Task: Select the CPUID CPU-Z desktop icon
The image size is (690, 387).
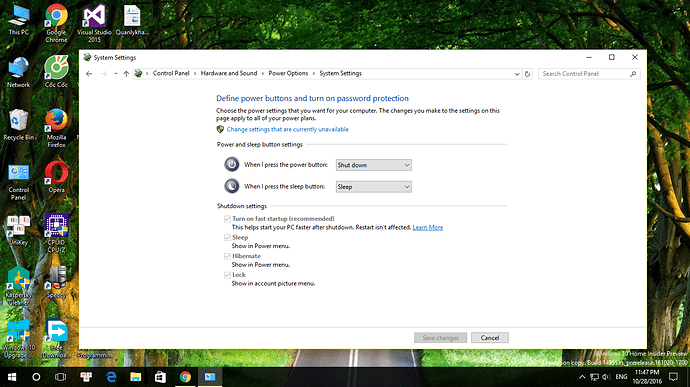Action: point(56,233)
